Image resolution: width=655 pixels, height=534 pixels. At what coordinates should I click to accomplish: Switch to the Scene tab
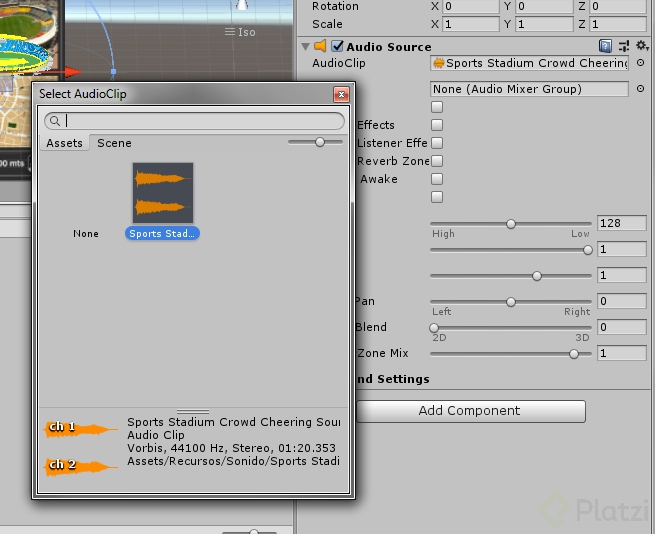click(114, 143)
